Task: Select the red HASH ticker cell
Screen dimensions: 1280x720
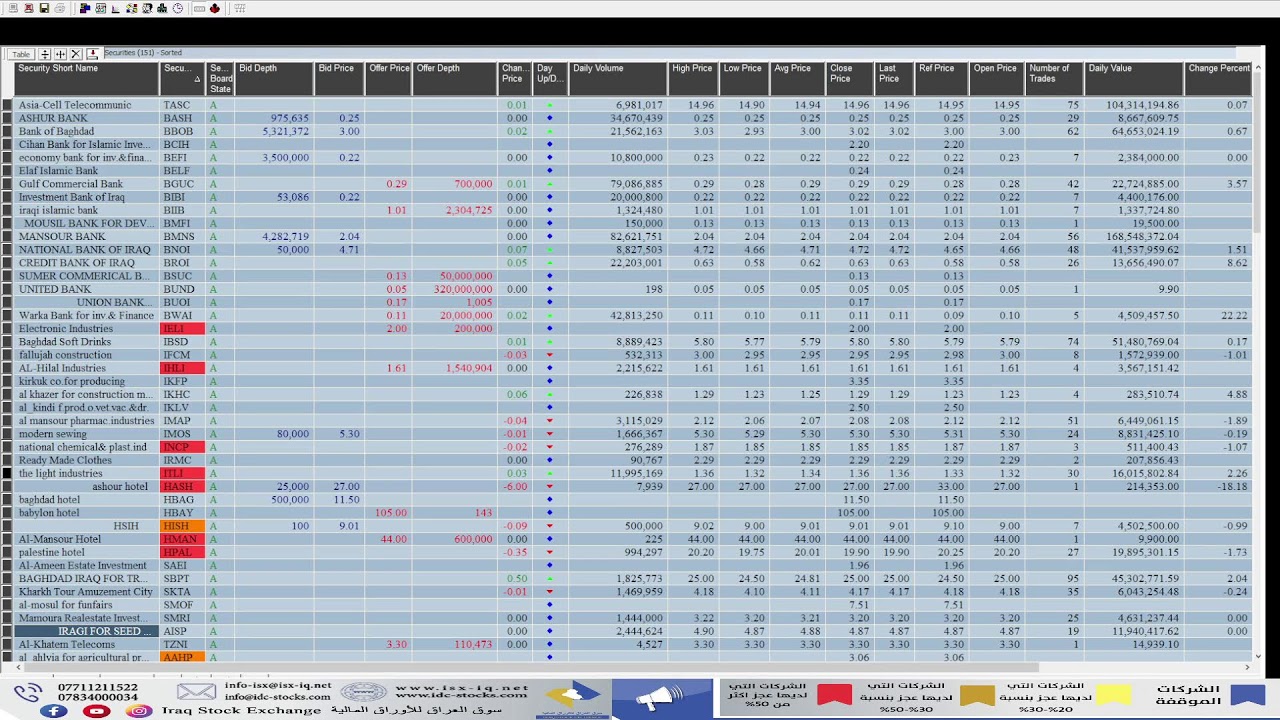Action: tap(183, 486)
